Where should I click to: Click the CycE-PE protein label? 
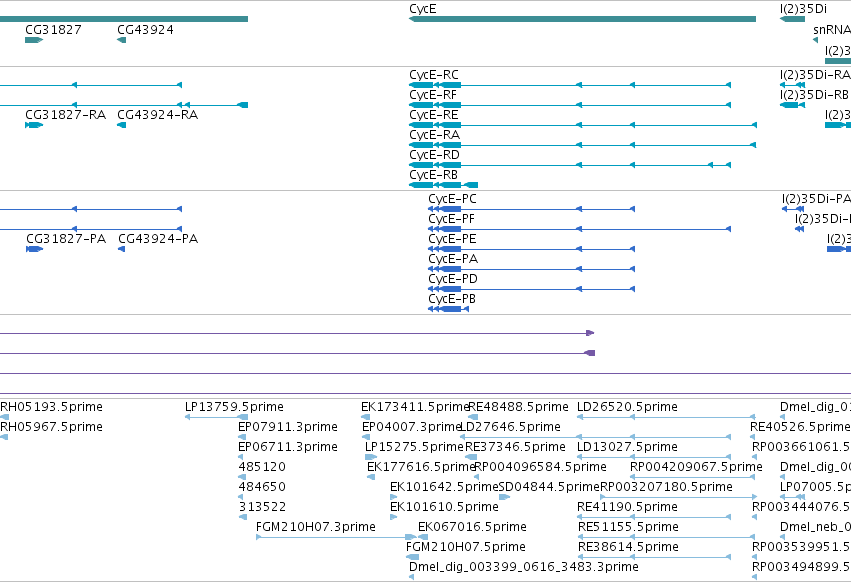tap(452, 239)
